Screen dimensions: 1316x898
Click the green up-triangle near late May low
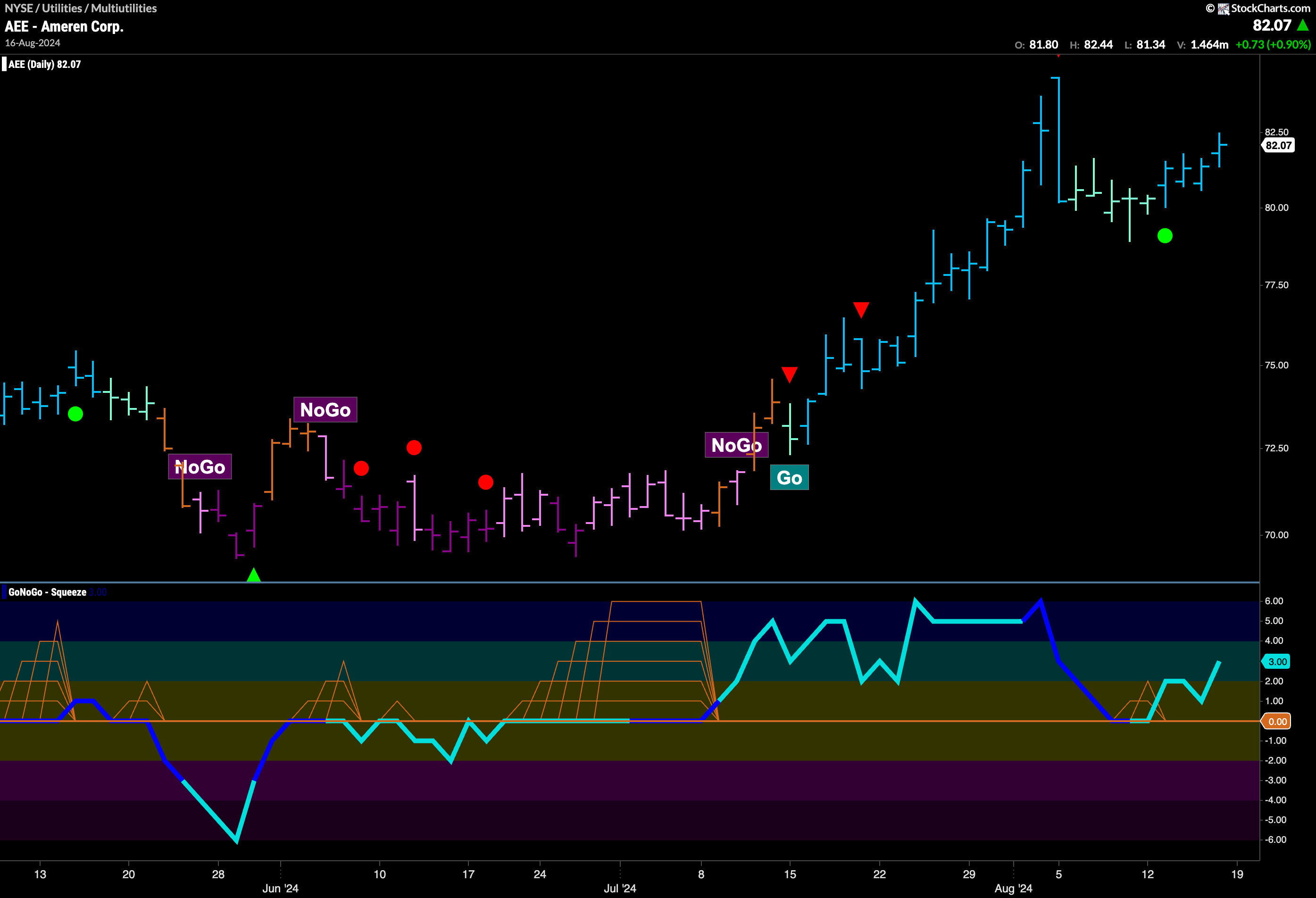click(x=254, y=574)
